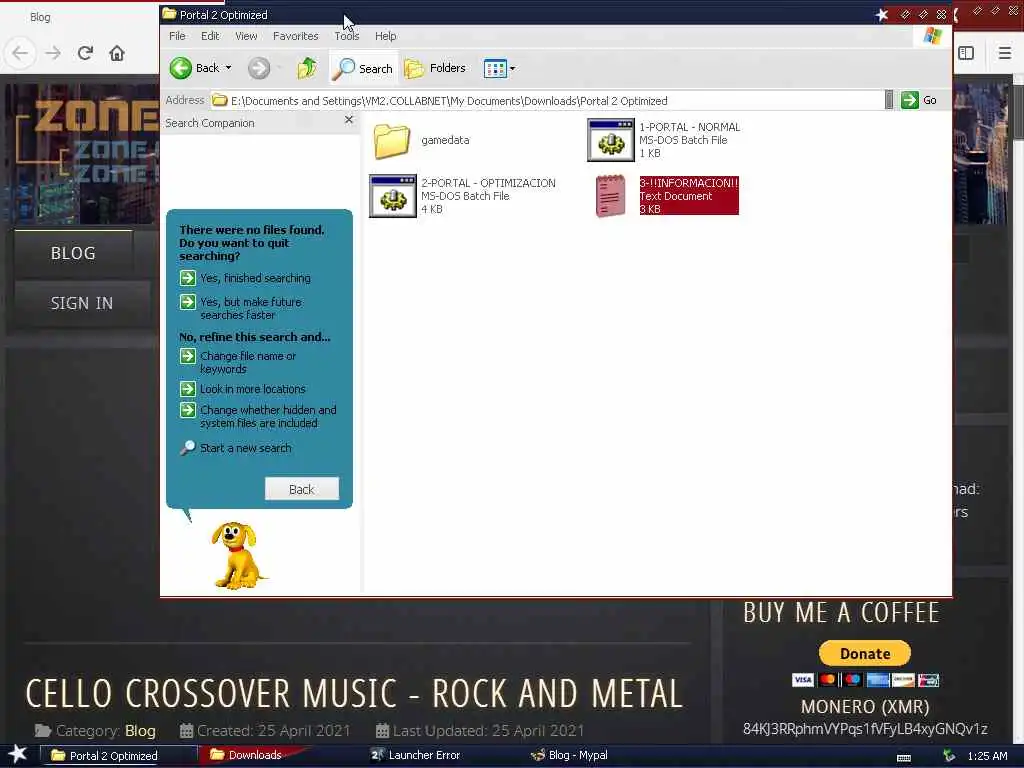Viewport: 1024px width, 768px height.
Task: Click the network icon in system tray
Action: [x=950, y=756]
